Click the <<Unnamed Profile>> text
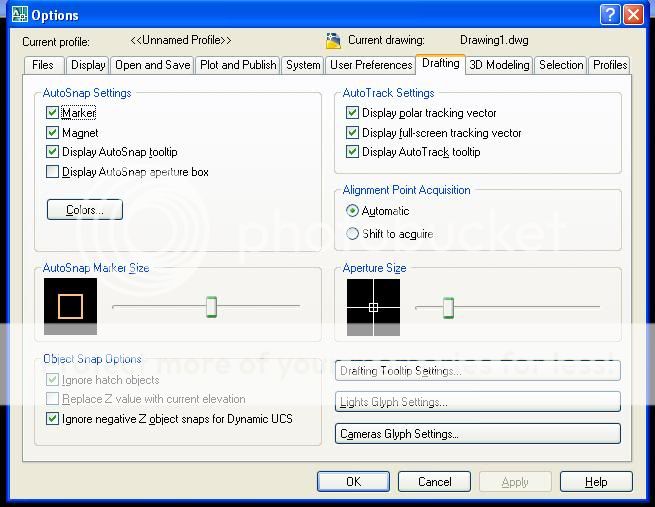Image resolution: width=655 pixels, height=507 pixels. [x=180, y=40]
